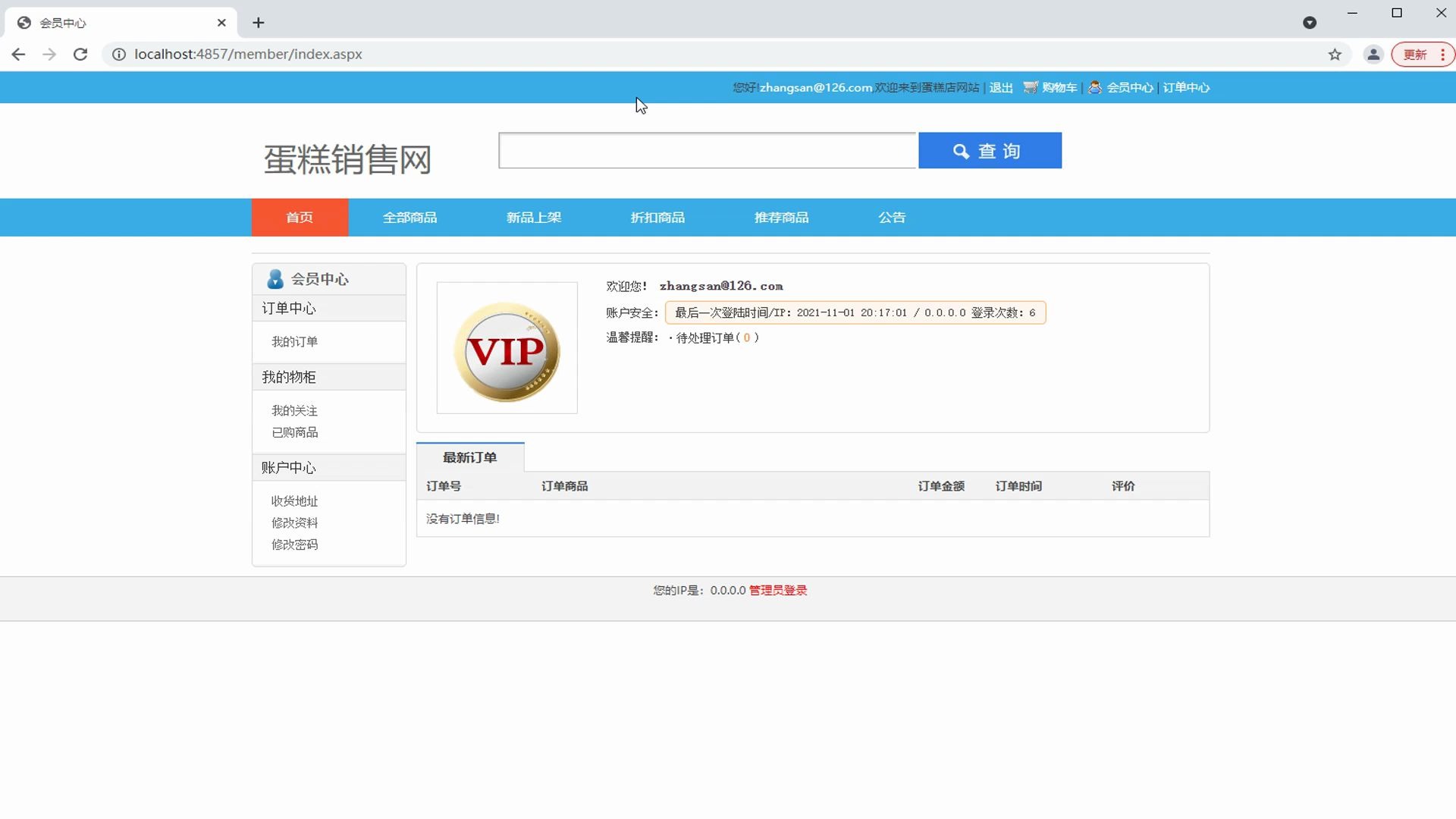The image size is (1456, 819).
Task: Select the 全部商品 navigation item
Action: click(410, 217)
